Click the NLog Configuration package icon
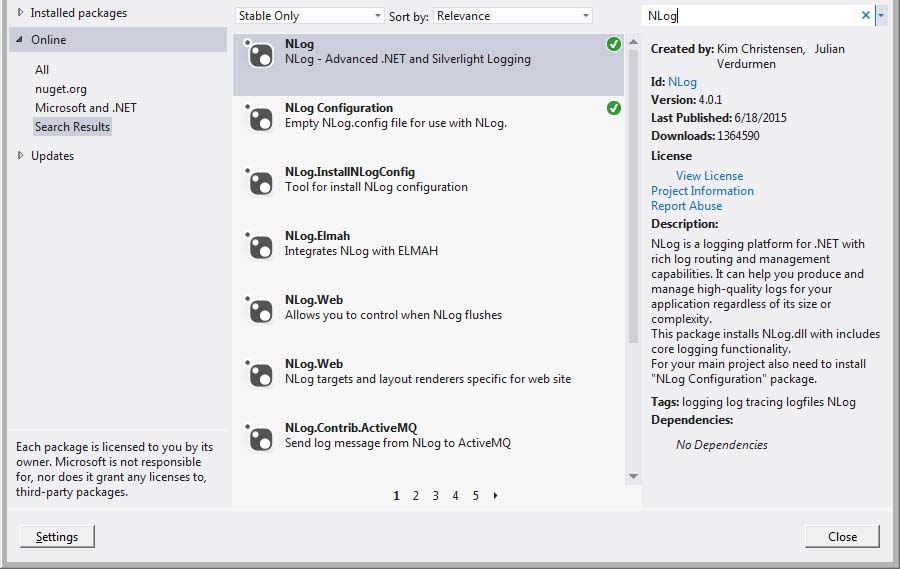900x569 pixels. (x=260, y=118)
